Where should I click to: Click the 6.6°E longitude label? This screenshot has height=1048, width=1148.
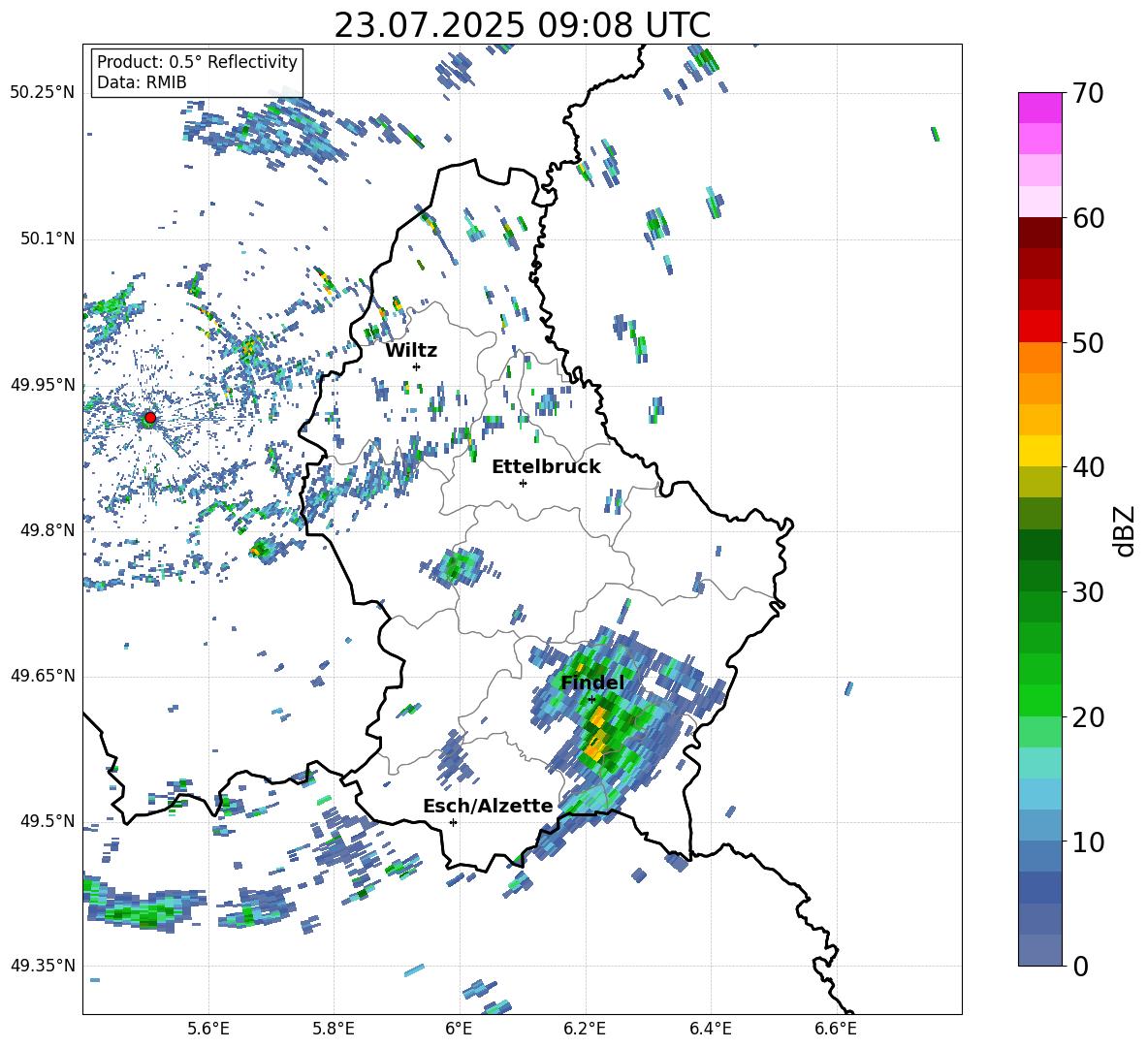pos(836,1030)
